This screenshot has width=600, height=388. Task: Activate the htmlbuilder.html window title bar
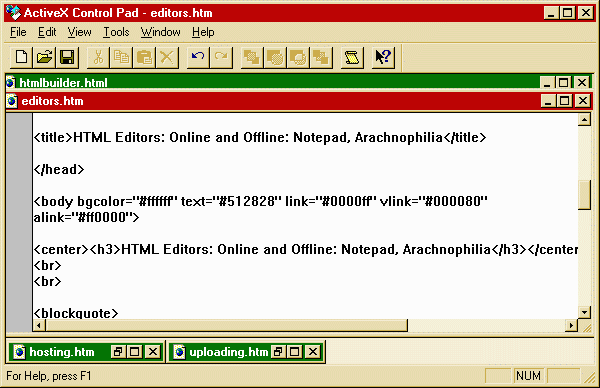tap(268, 82)
